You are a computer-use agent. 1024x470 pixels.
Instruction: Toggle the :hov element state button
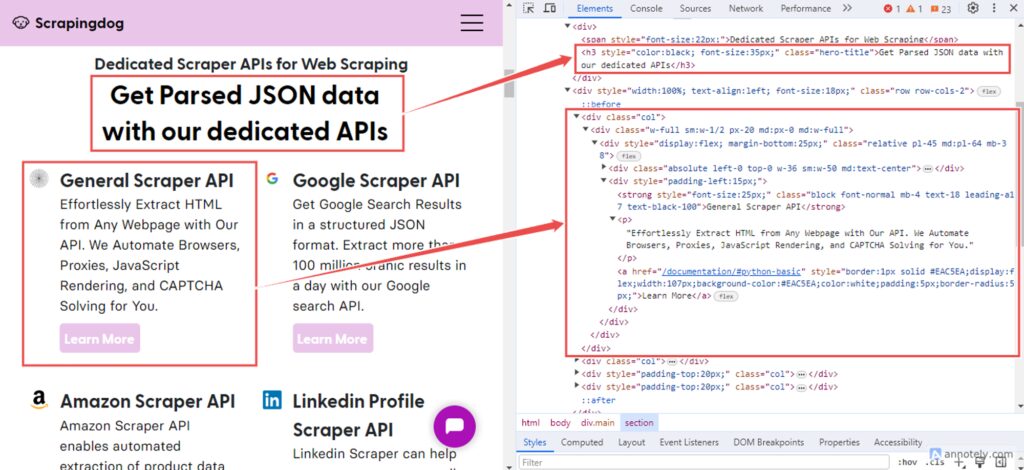907,463
